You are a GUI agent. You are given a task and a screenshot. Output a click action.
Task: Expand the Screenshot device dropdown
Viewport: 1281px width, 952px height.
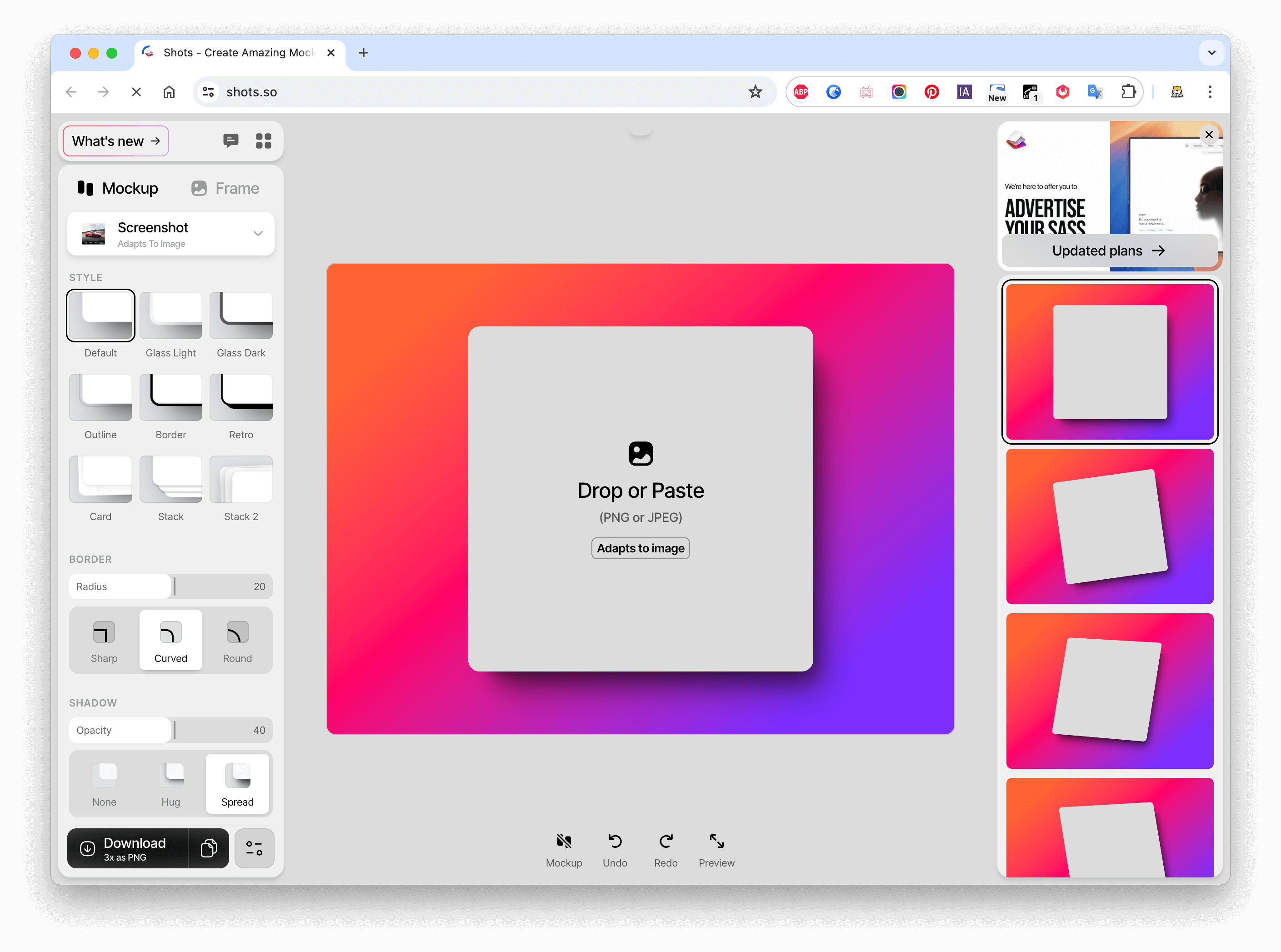pyautogui.click(x=170, y=234)
